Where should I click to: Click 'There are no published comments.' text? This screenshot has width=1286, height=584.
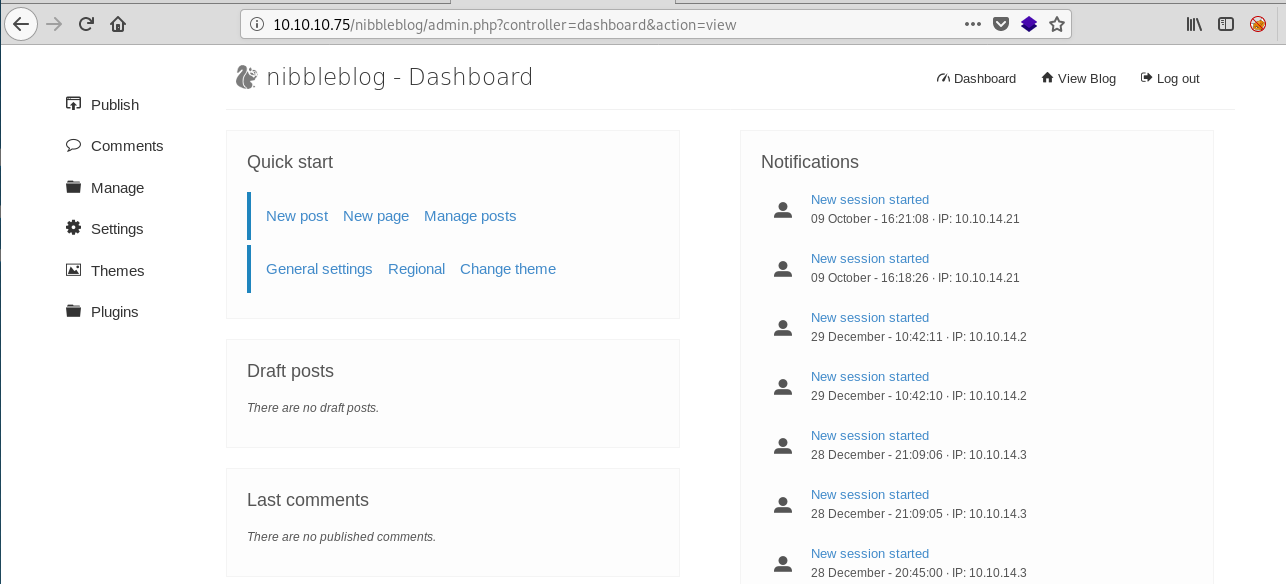point(341,537)
